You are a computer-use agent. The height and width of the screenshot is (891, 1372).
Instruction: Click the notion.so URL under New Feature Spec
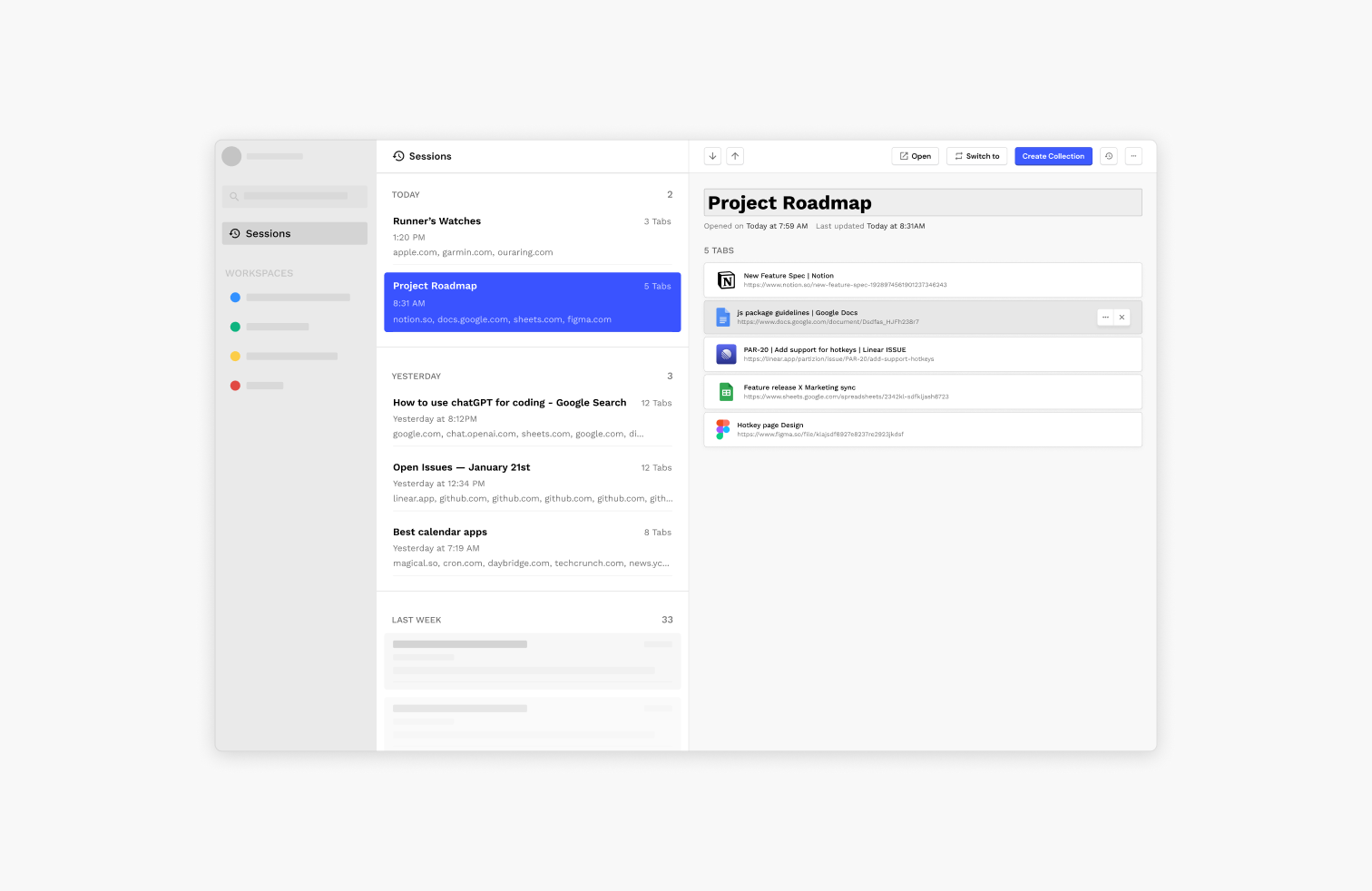845,285
